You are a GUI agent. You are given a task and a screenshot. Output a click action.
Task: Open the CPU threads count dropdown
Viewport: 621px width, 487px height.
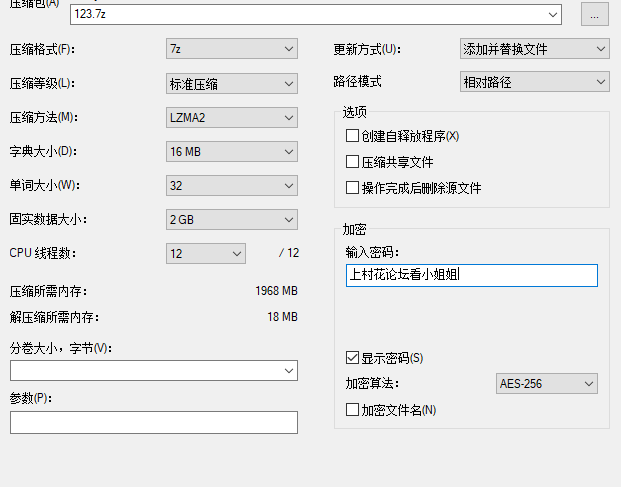coord(206,253)
